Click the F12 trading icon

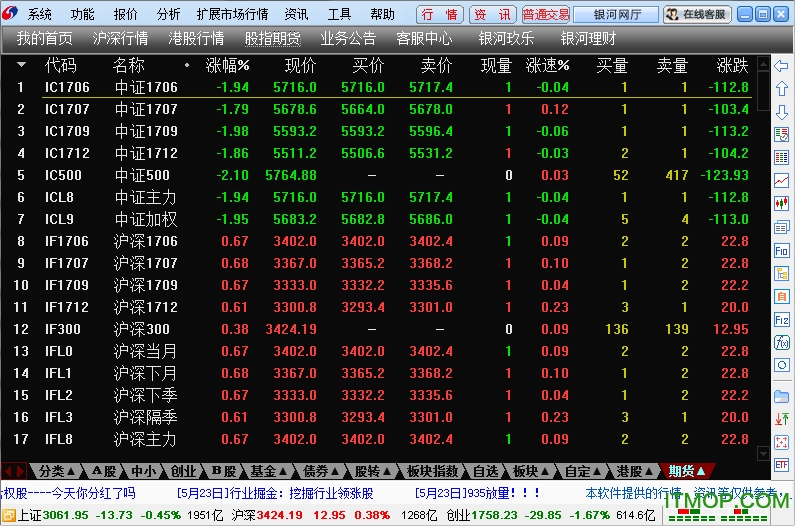[781, 320]
